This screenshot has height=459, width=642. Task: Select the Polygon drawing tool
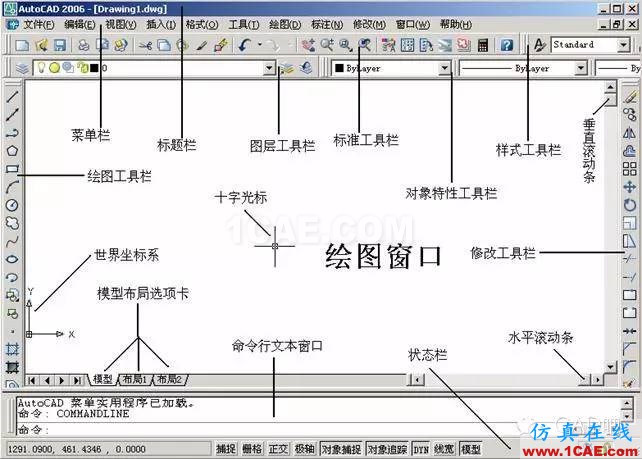(x=12, y=151)
